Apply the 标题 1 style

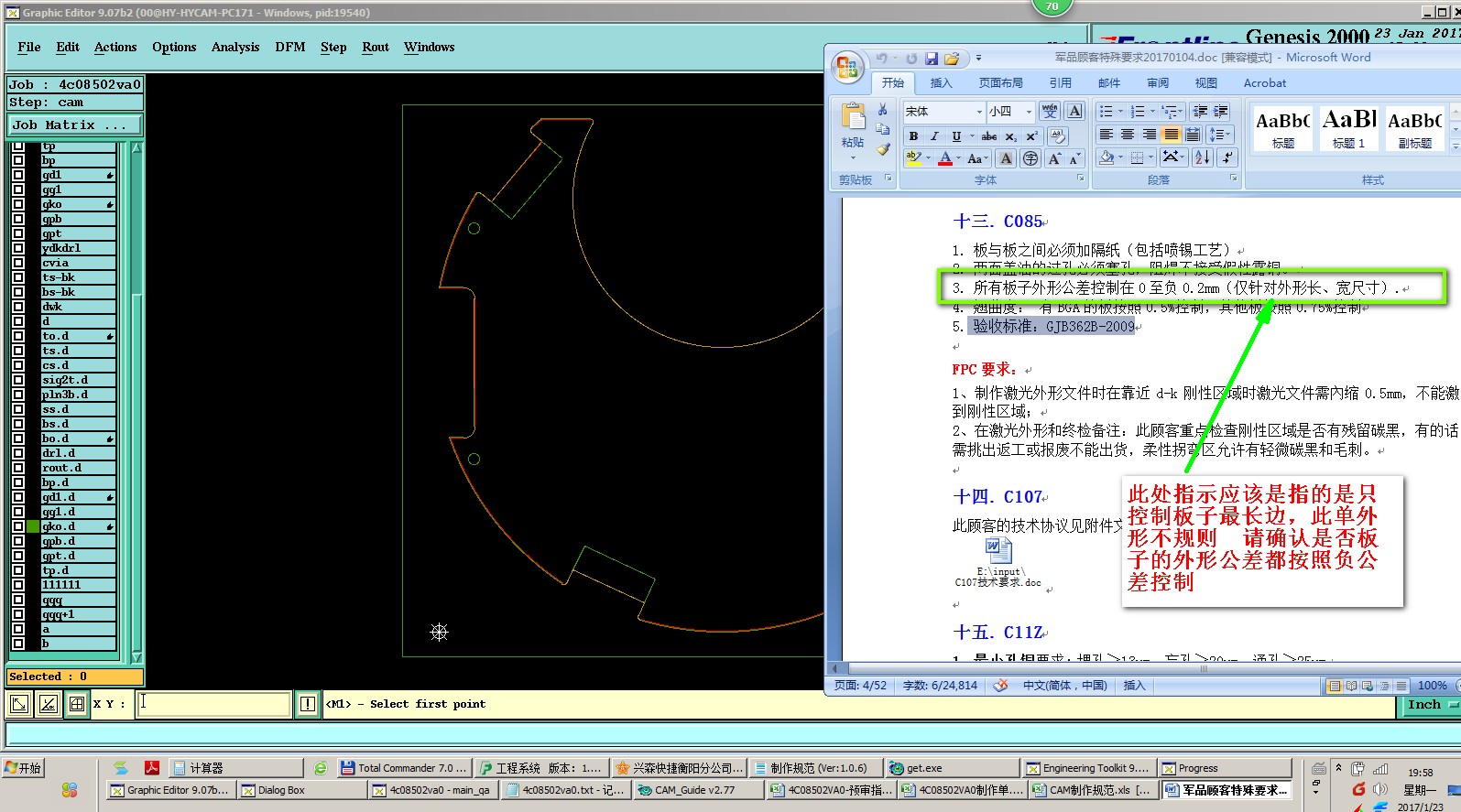point(1349,128)
